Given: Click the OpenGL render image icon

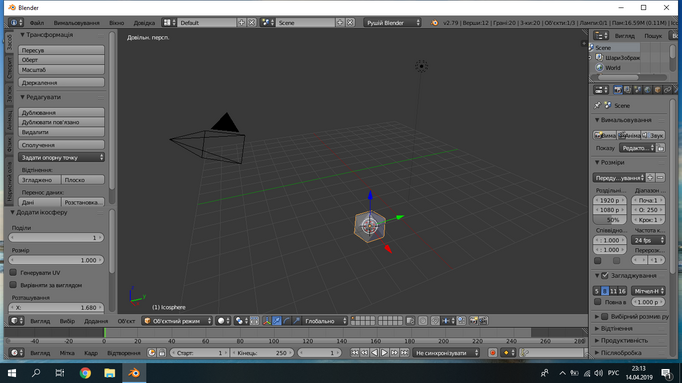Looking at the screenshot, I should [x=473, y=321].
